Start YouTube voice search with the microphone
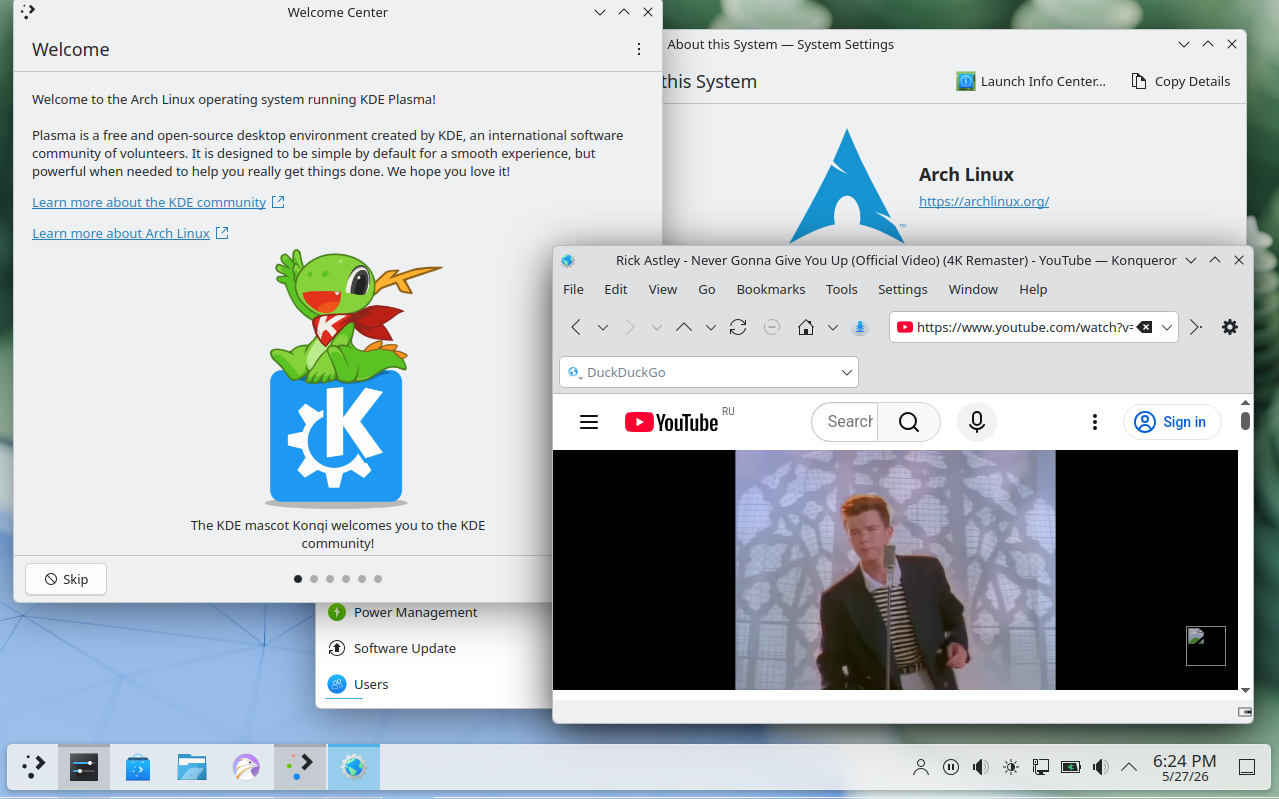This screenshot has height=799, width=1279. tap(977, 422)
